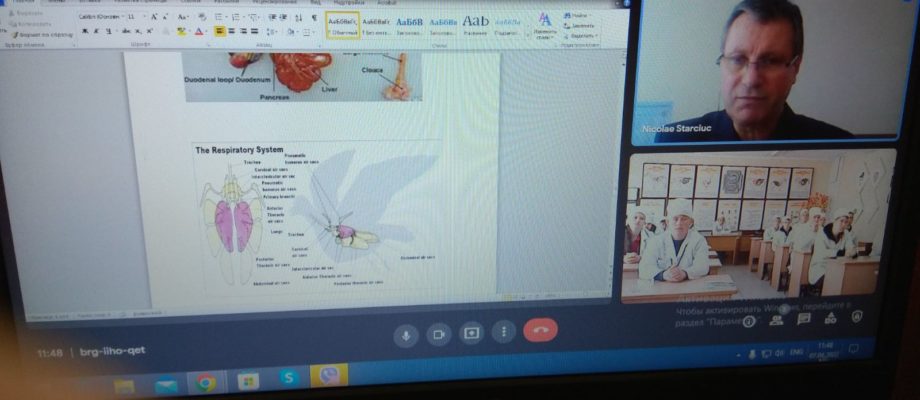Image resolution: width=920 pixels, height=400 pixels.
Task: Click the text highlight color swatch
Action: tap(181, 32)
